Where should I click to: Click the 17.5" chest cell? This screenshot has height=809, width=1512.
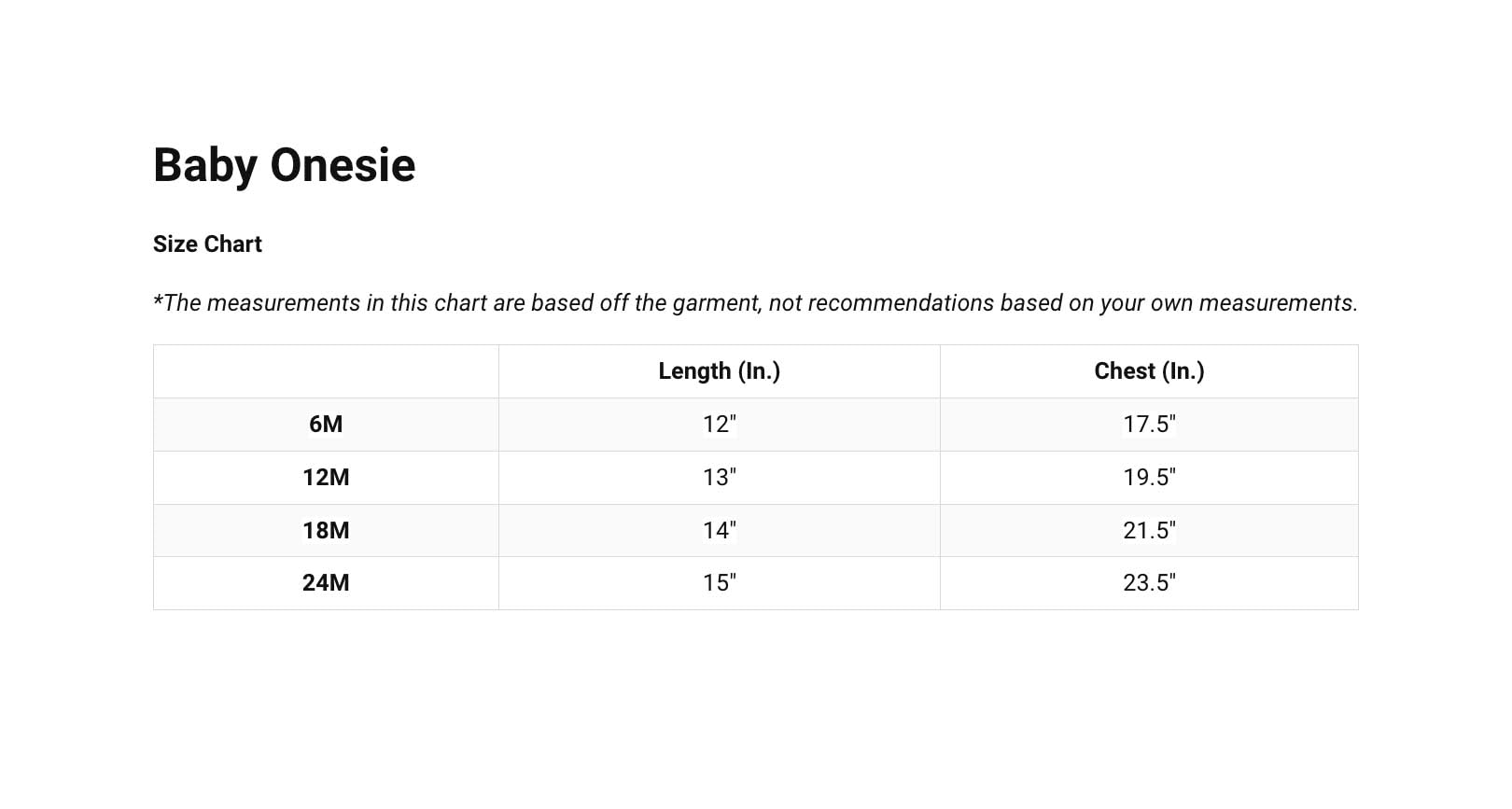1149,425
